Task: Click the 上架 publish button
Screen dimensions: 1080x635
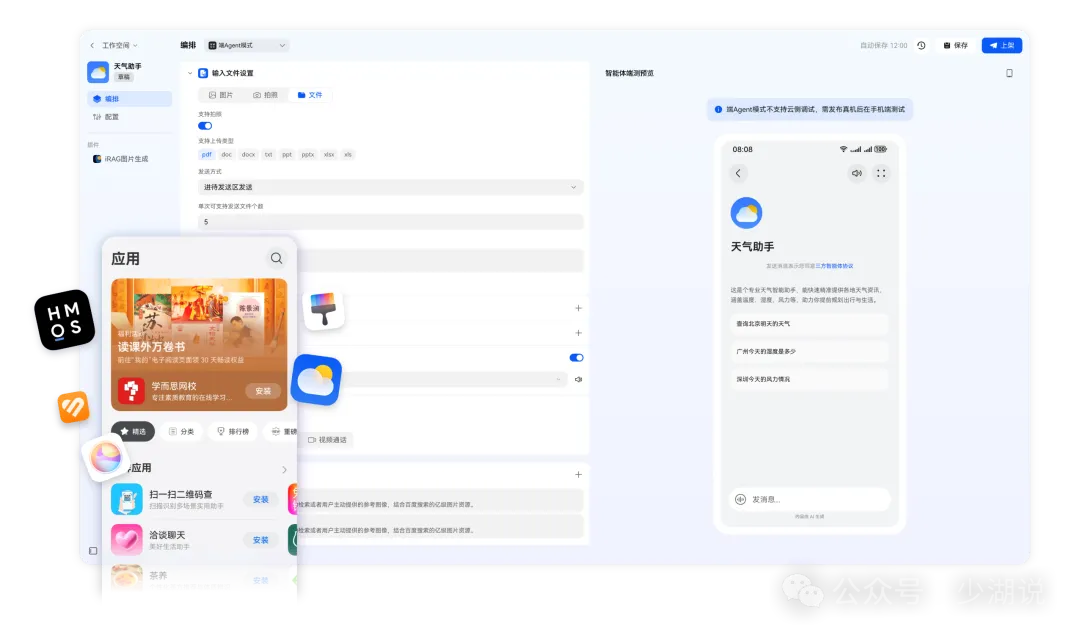Action: click(1002, 45)
